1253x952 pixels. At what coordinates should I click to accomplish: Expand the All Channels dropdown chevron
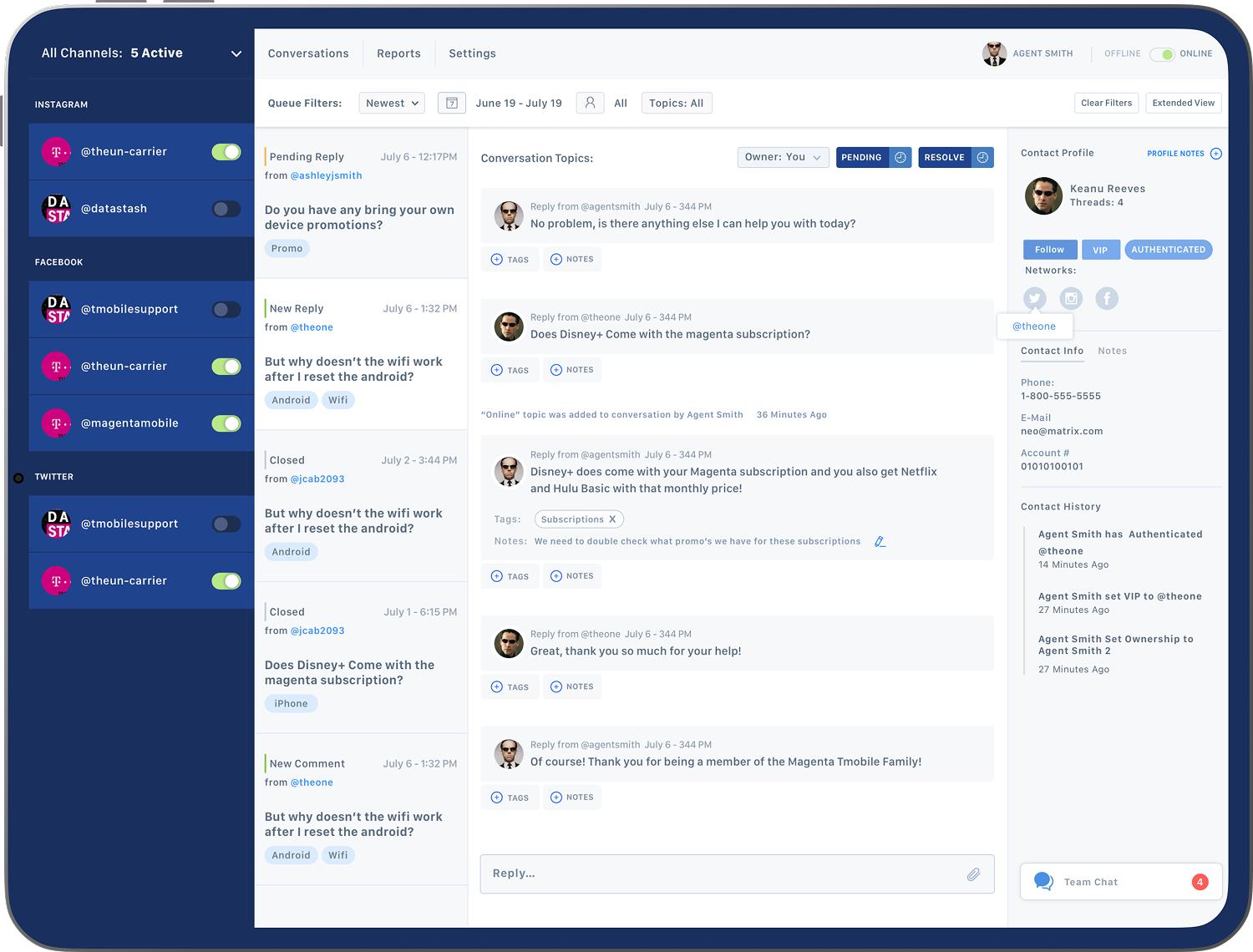(236, 53)
